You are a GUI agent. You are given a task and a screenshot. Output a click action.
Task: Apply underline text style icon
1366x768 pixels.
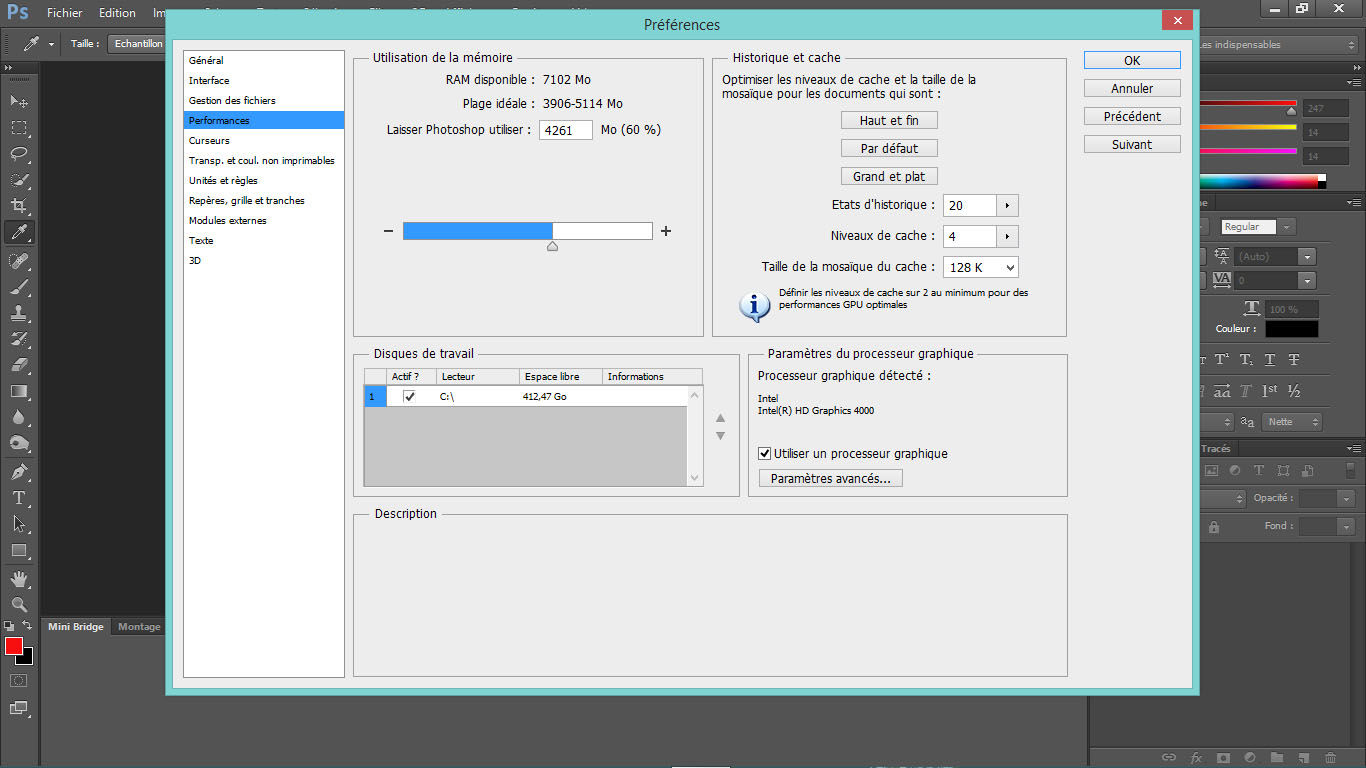click(1270, 359)
